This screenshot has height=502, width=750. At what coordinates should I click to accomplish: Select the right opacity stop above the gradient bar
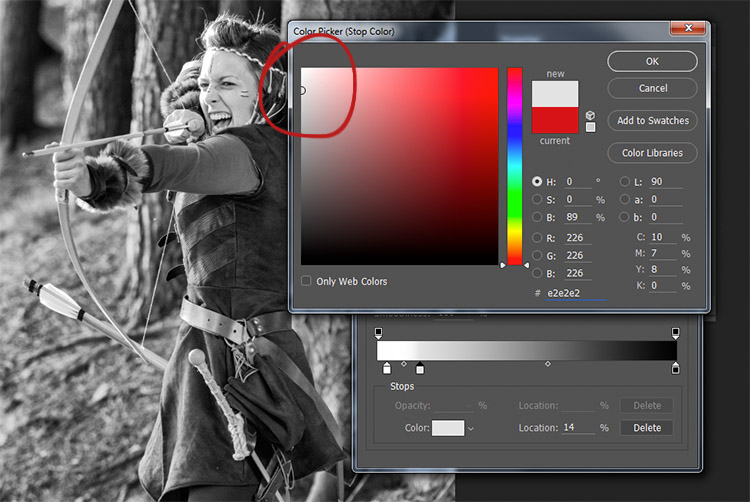[675, 333]
